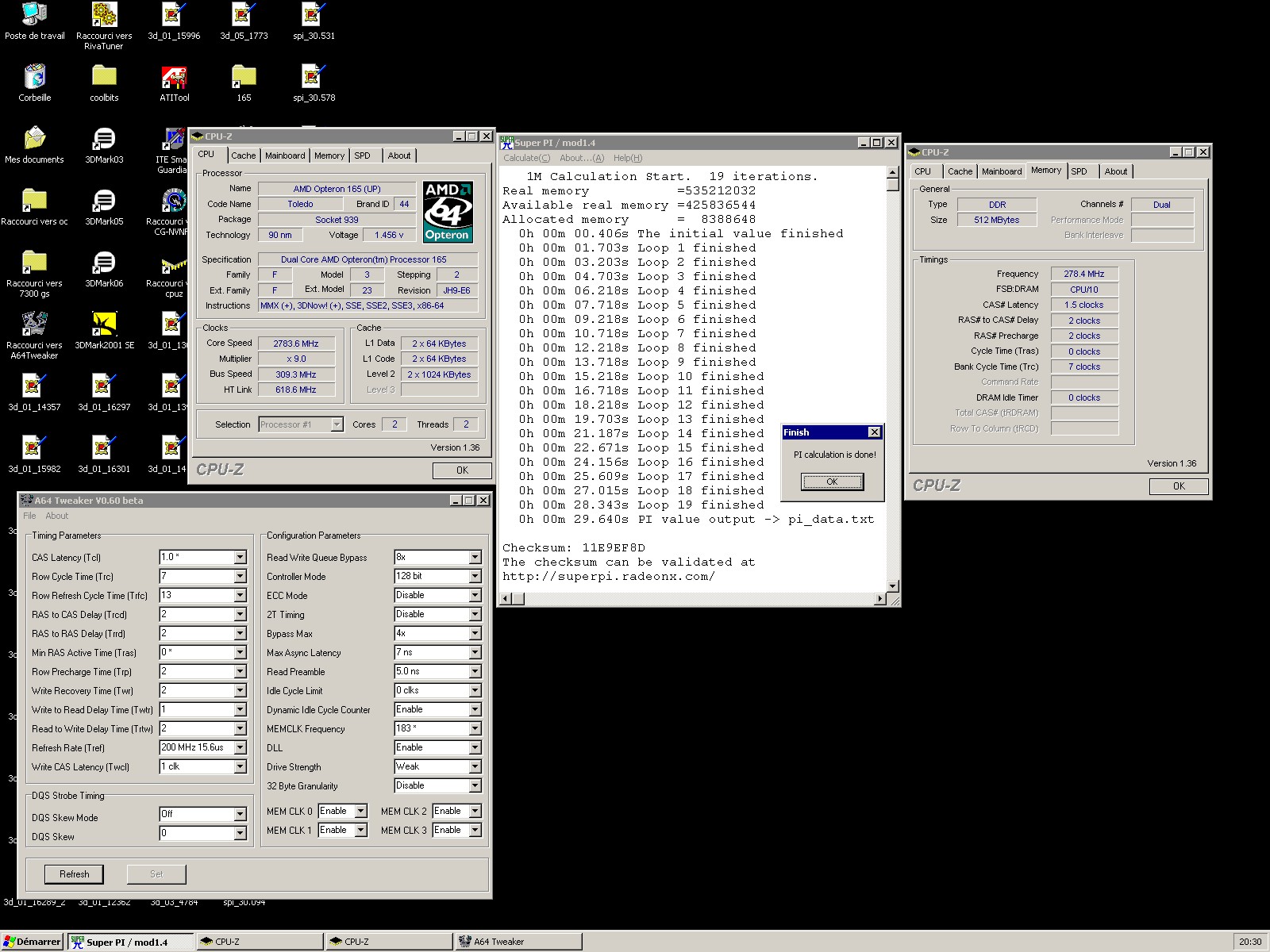Viewport: 1270px width, 952px height.
Task: Expand the Read Write Queue Bypass dropdown
Action: [475, 558]
